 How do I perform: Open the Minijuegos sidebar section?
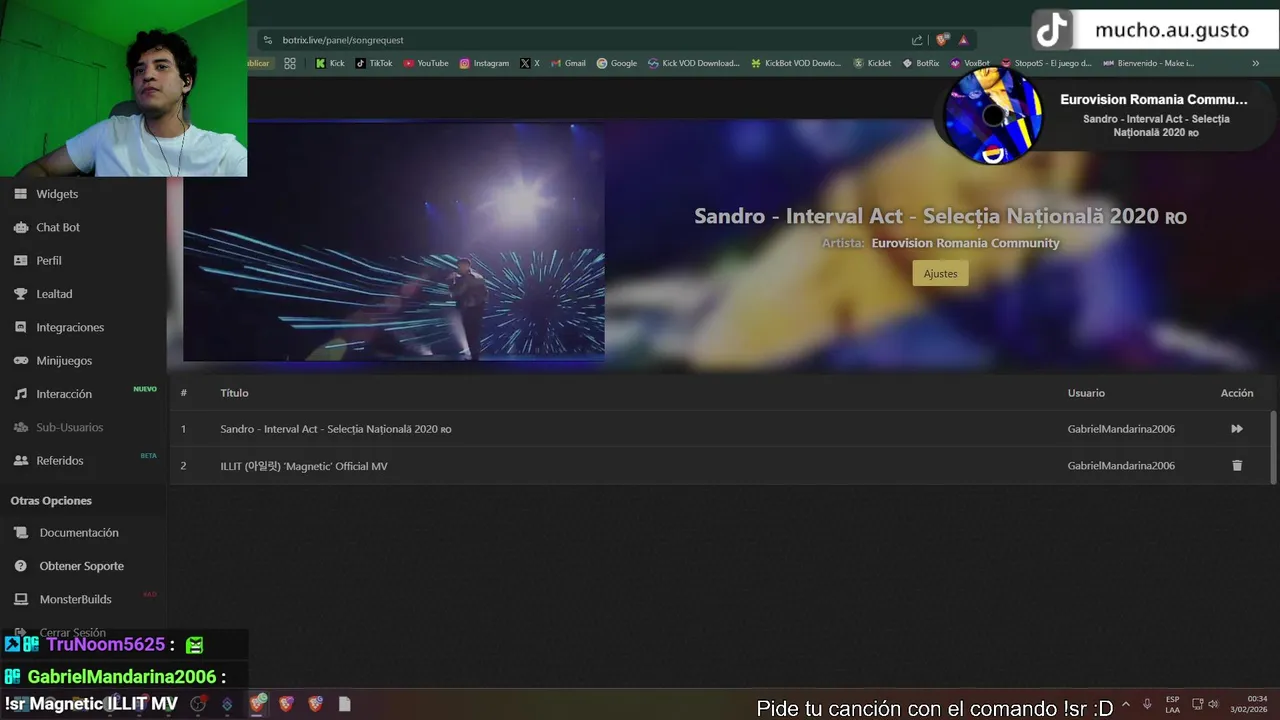64,360
